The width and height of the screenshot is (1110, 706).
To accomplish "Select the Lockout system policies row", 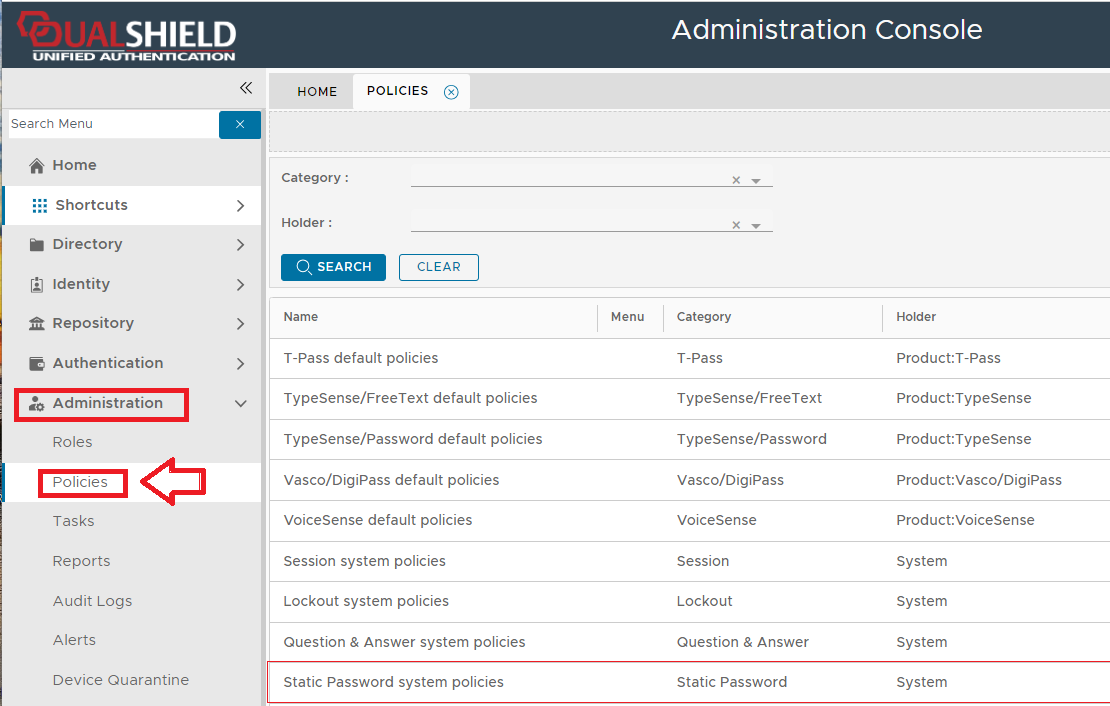I will click(x=366, y=601).
